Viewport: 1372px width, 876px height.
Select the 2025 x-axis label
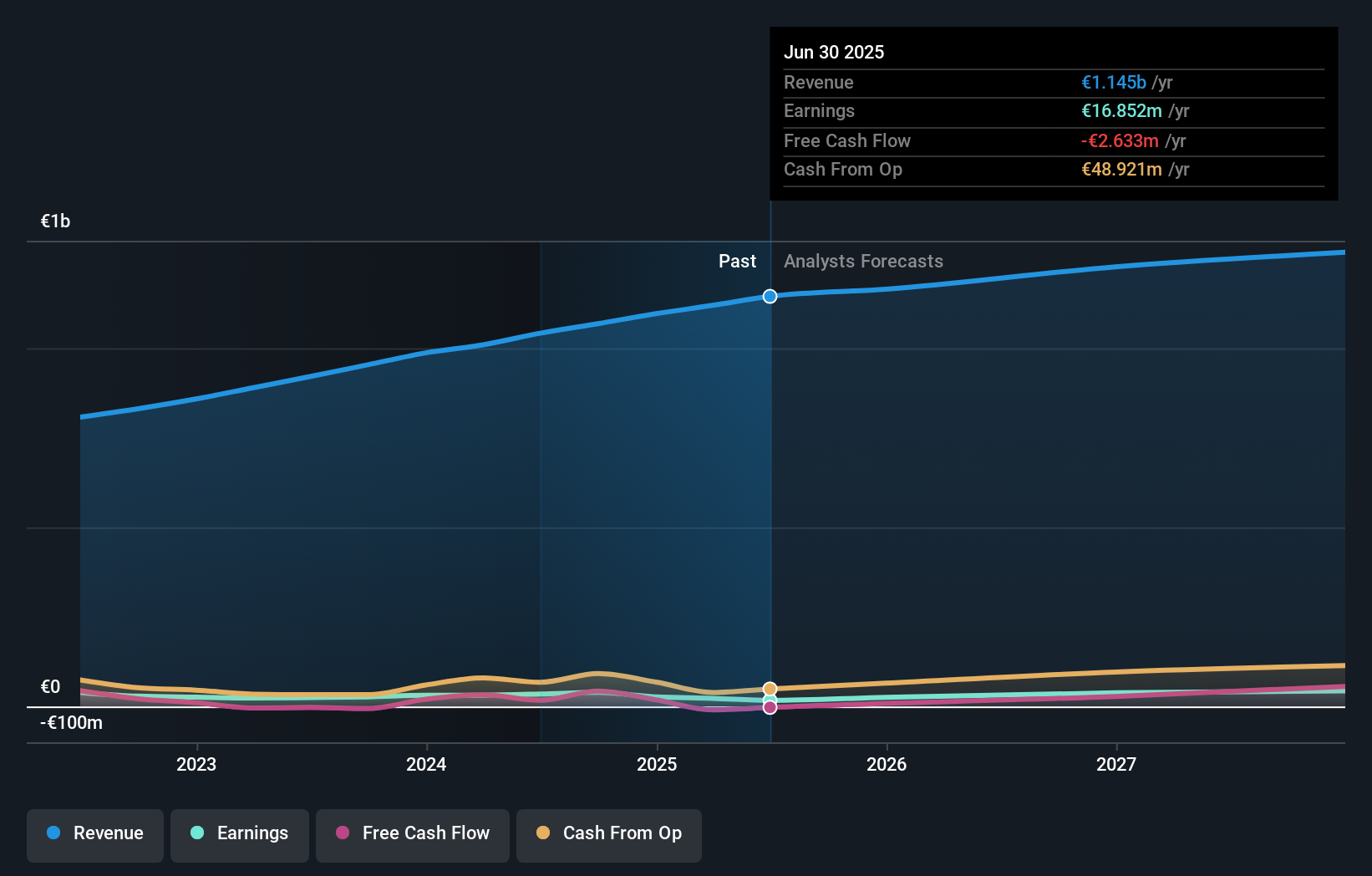(657, 764)
